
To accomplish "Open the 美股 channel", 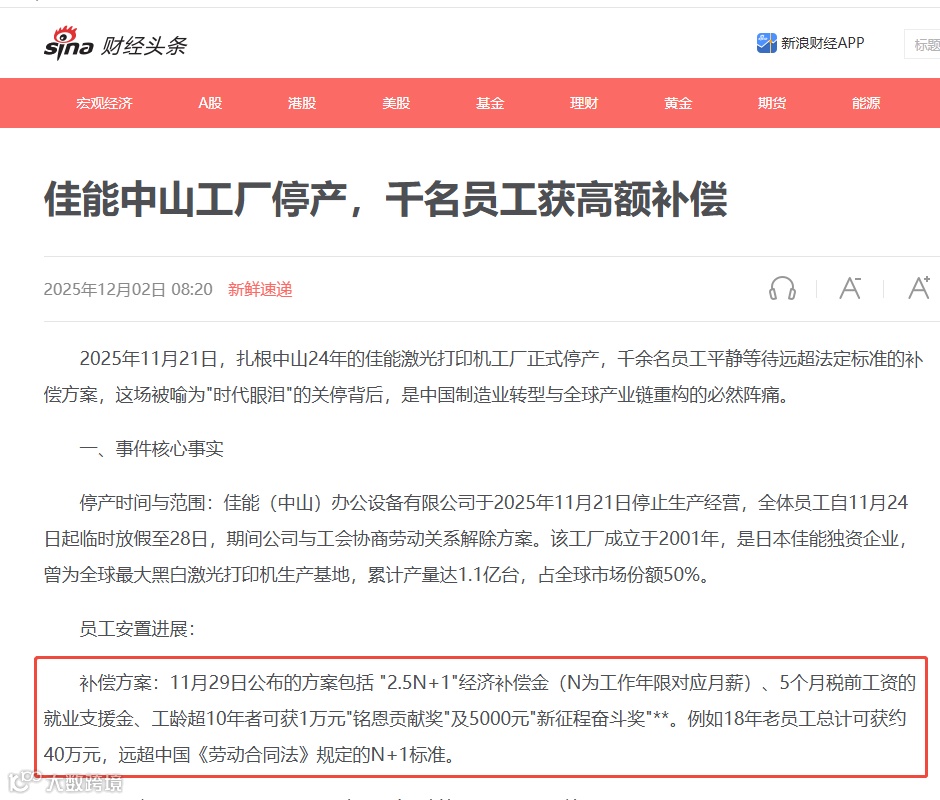I will [x=396, y=103].
